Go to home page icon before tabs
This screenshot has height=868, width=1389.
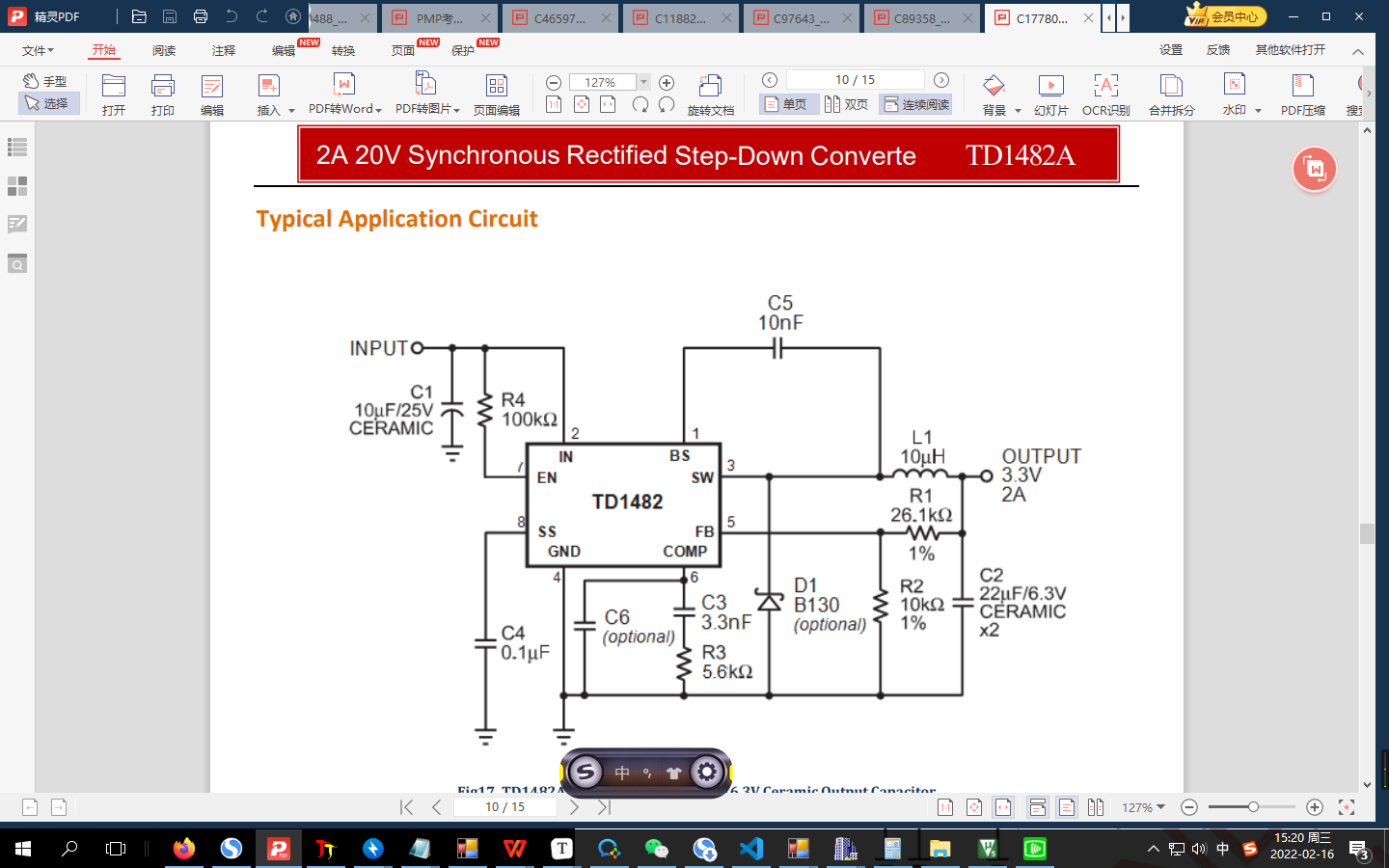click(x=293, y=16)
